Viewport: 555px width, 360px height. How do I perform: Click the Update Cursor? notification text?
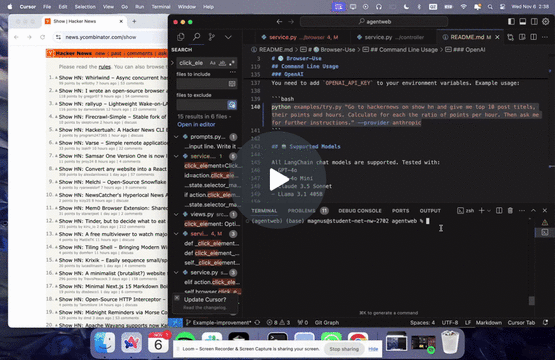[205, 299]
